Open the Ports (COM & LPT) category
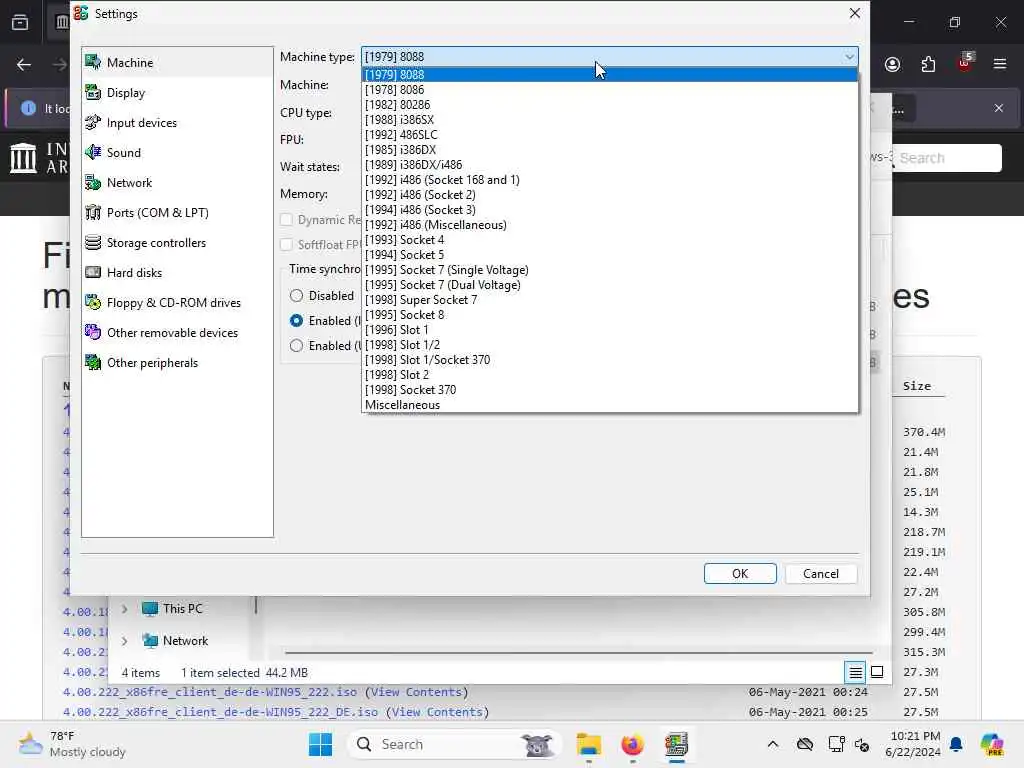Viewport: 1024px width, 768px height. pyautogui.click(x=177, y=213)
